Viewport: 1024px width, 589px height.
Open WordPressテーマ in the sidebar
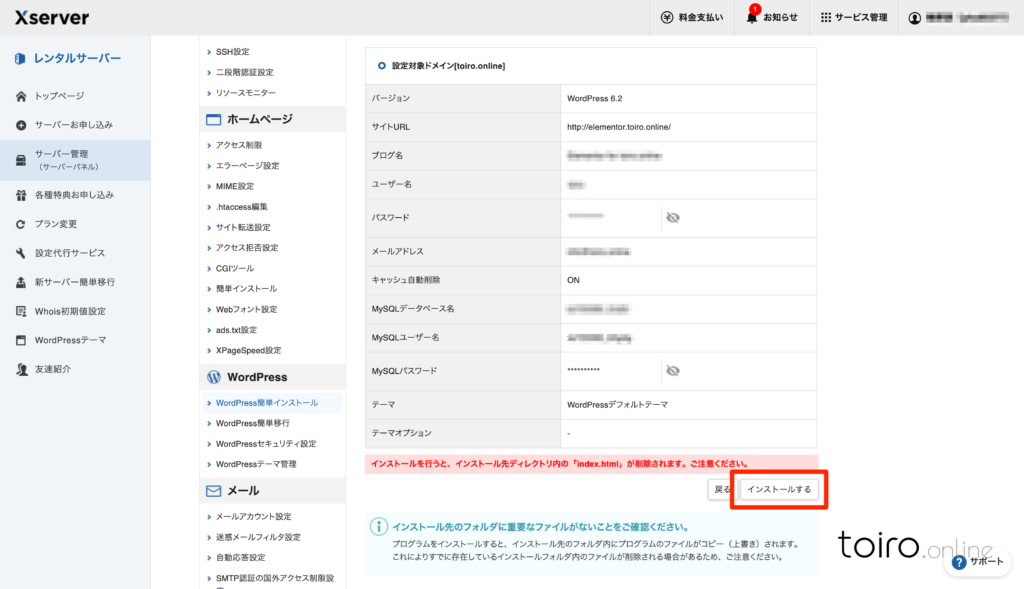tap(70, 340)
